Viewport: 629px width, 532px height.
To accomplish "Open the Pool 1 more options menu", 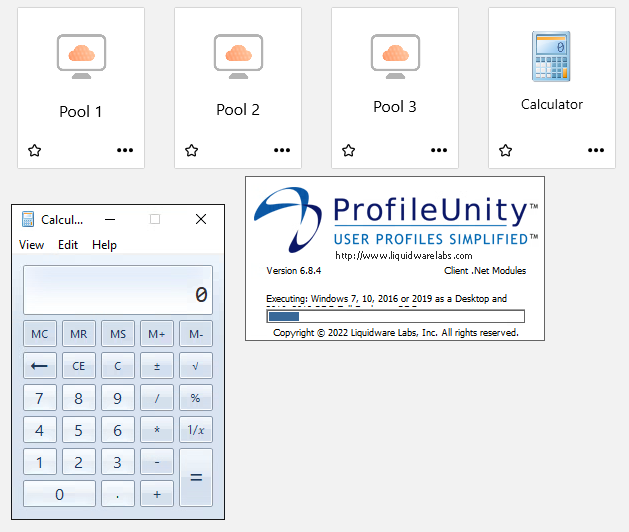I will [125, 150].
